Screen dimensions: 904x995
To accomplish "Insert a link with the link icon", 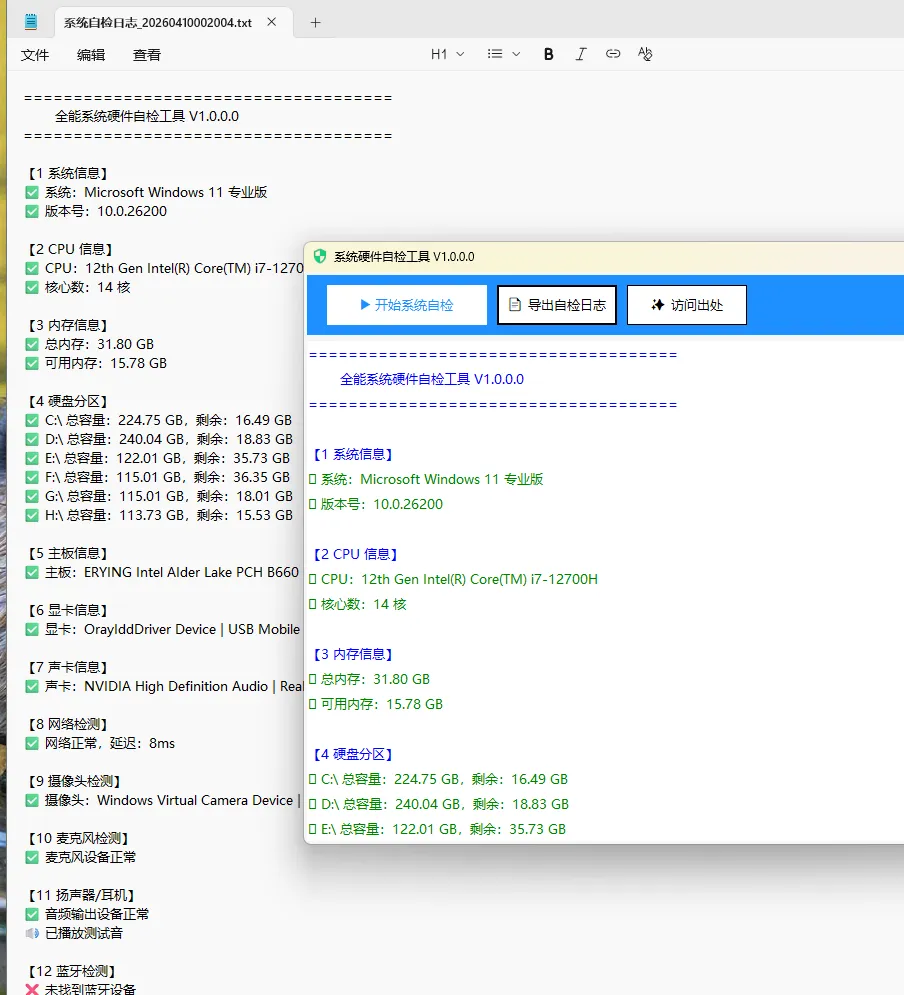I will point(613,54).
